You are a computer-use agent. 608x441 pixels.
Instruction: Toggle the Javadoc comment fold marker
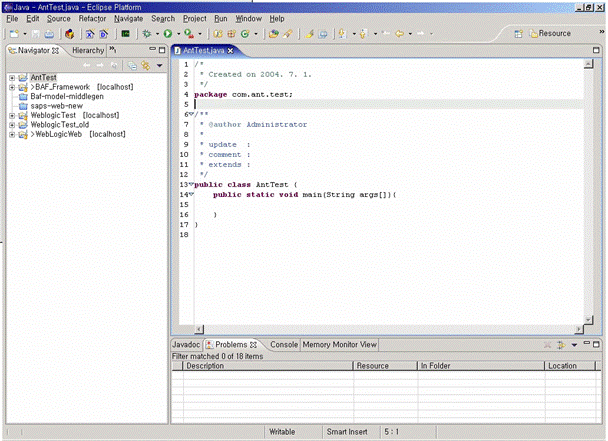190,114
